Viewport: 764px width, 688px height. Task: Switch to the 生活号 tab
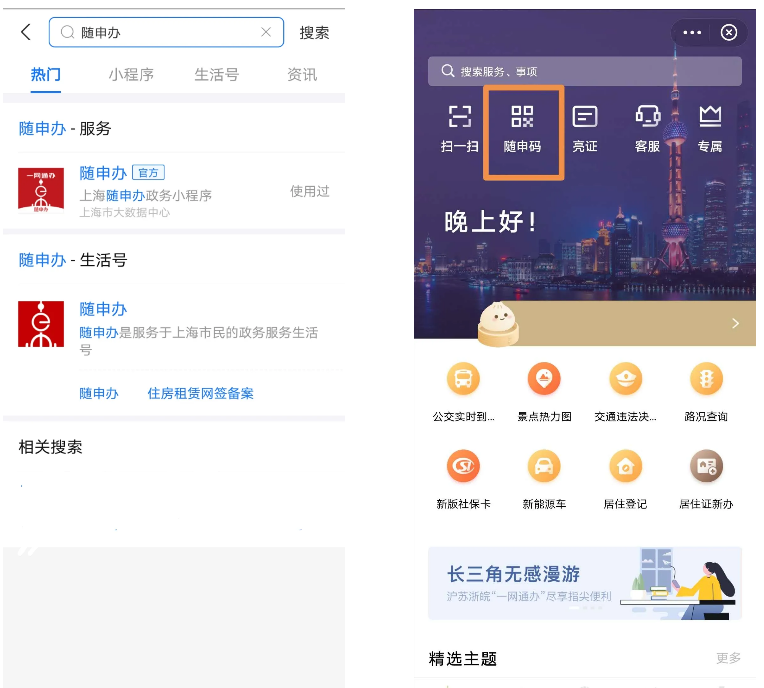point(217,75)
